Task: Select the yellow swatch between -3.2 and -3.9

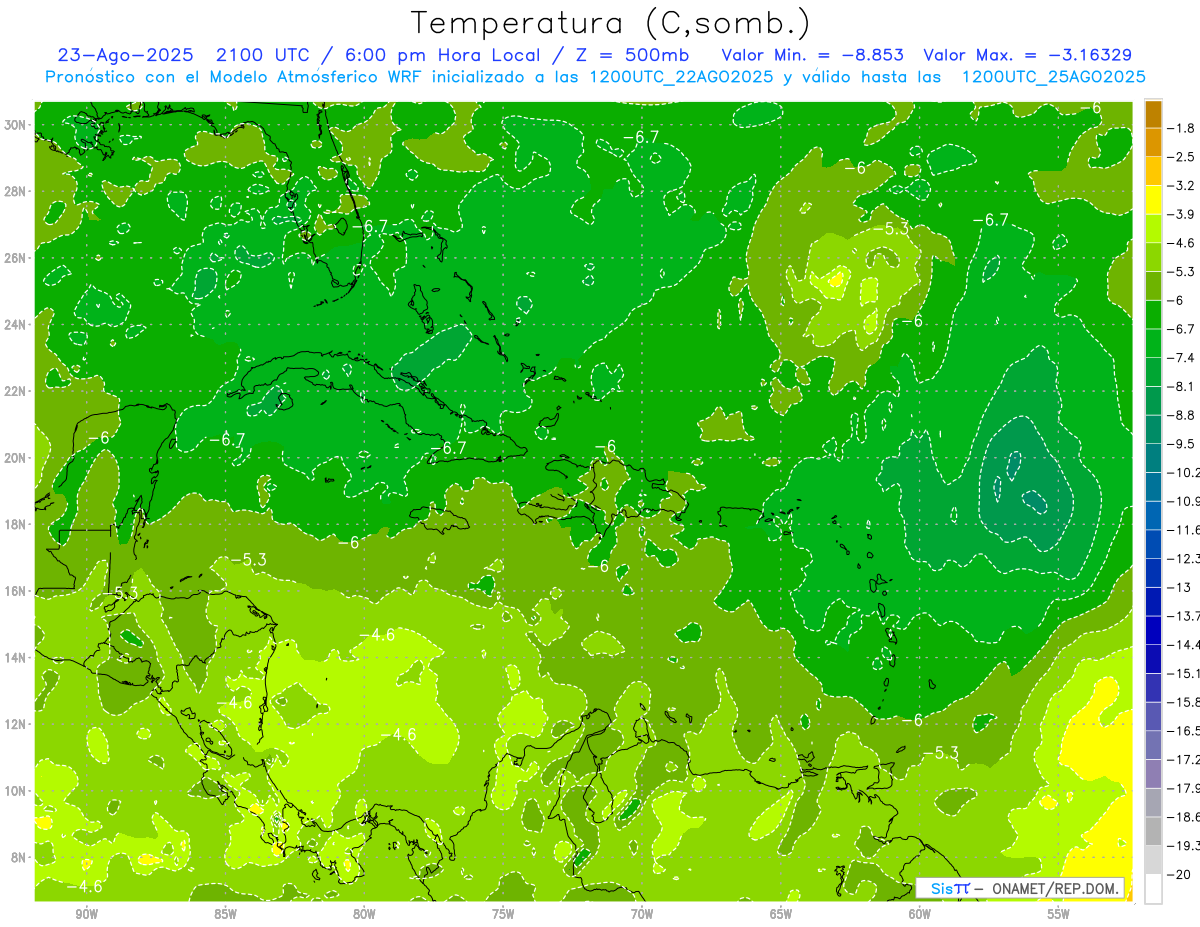Action: tap(1153, 200)
